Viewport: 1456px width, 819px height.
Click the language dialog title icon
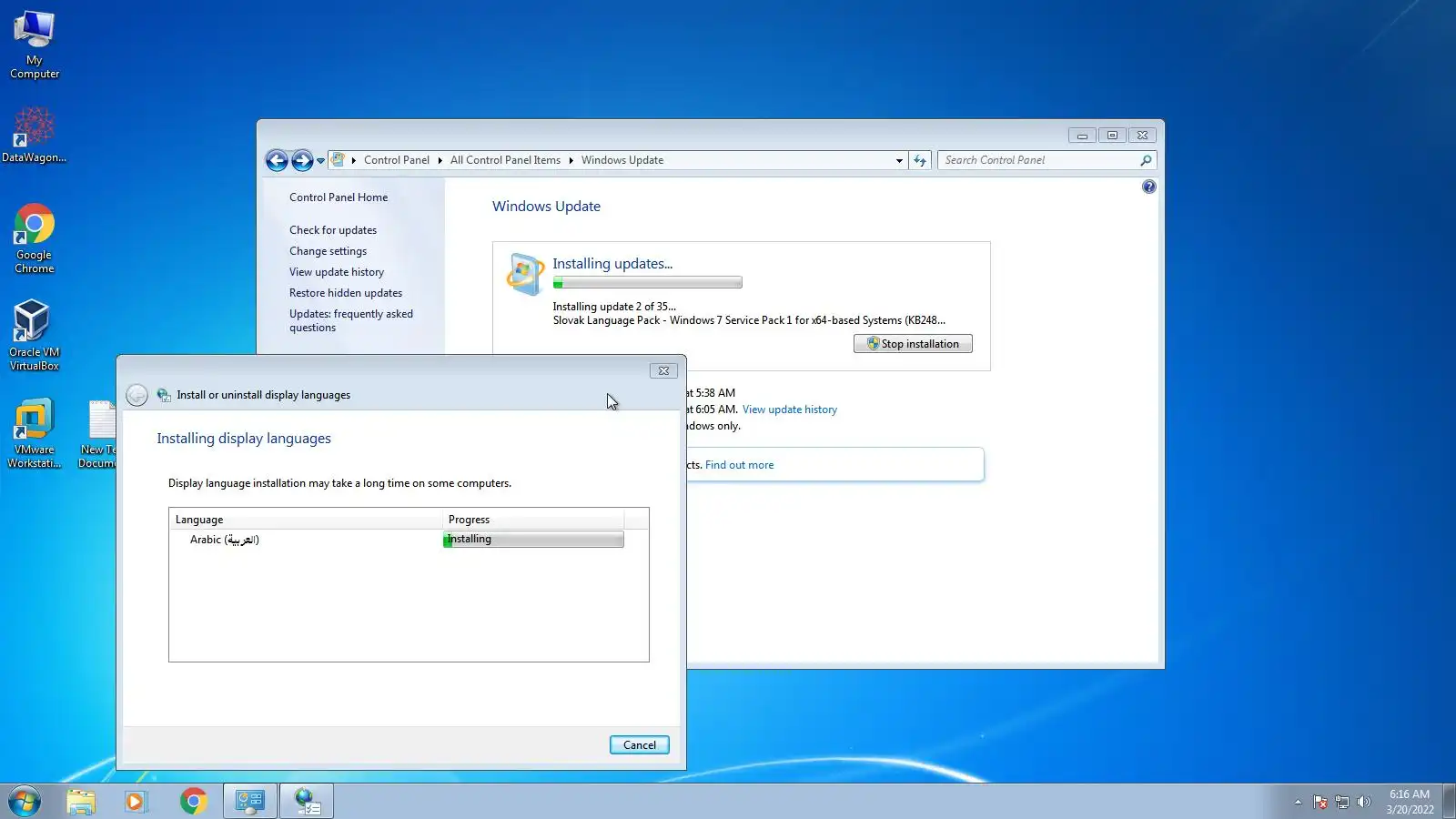[x=164, y=395]
